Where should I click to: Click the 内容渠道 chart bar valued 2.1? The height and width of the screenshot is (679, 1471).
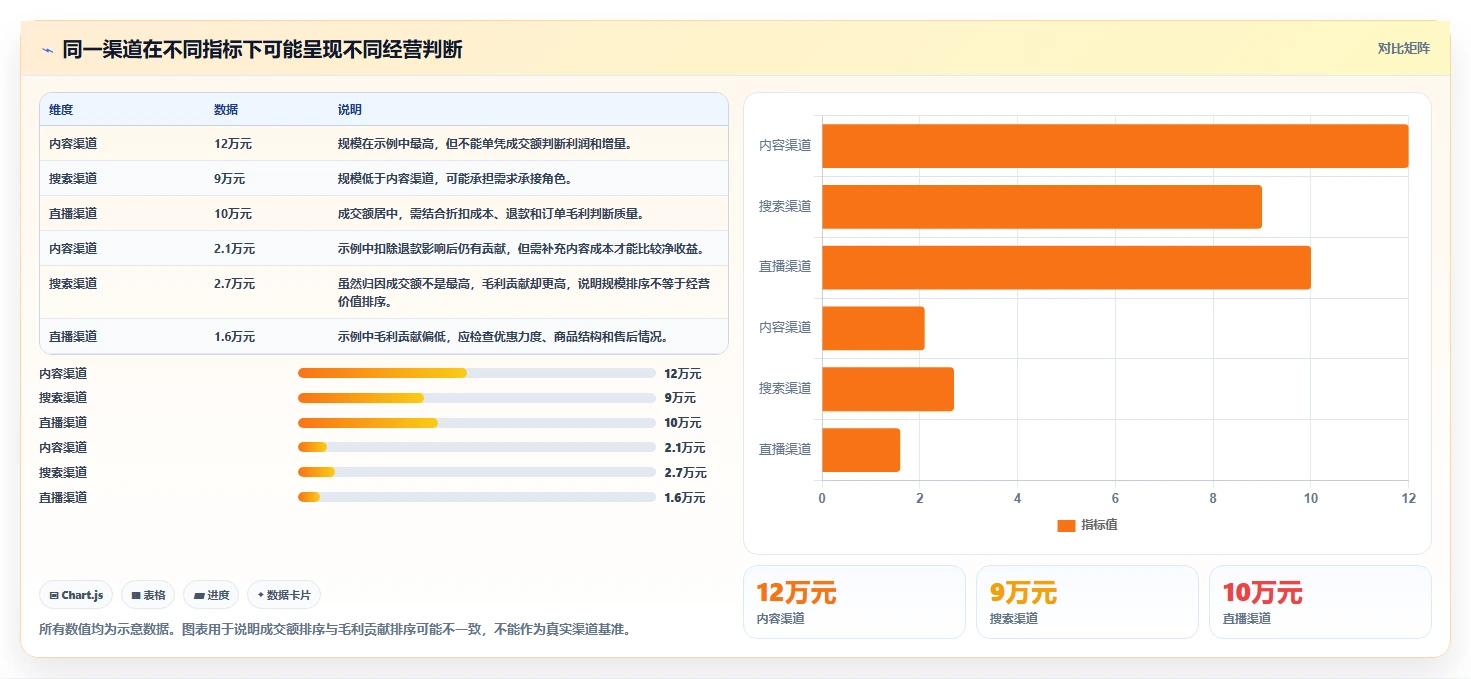(873, 328)
